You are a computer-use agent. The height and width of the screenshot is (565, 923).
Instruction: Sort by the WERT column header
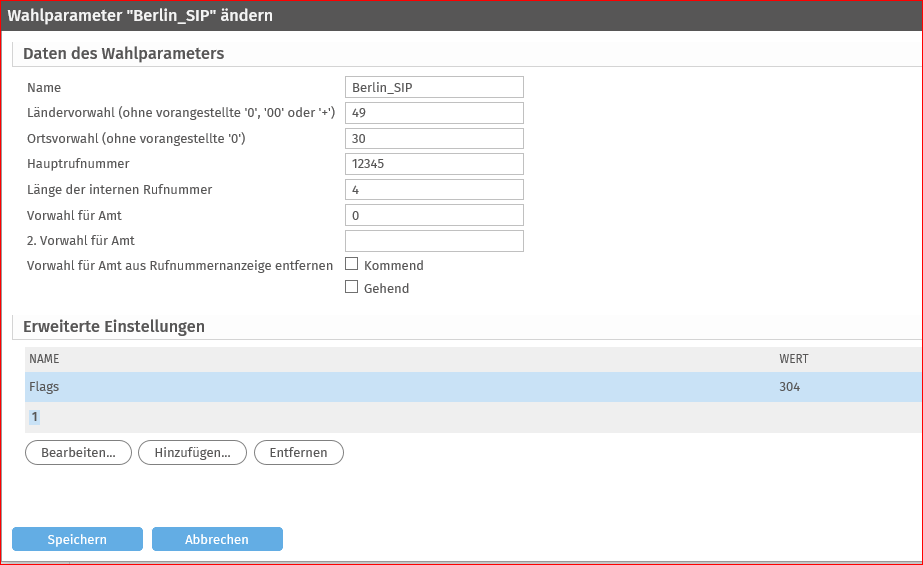(793, 358)
